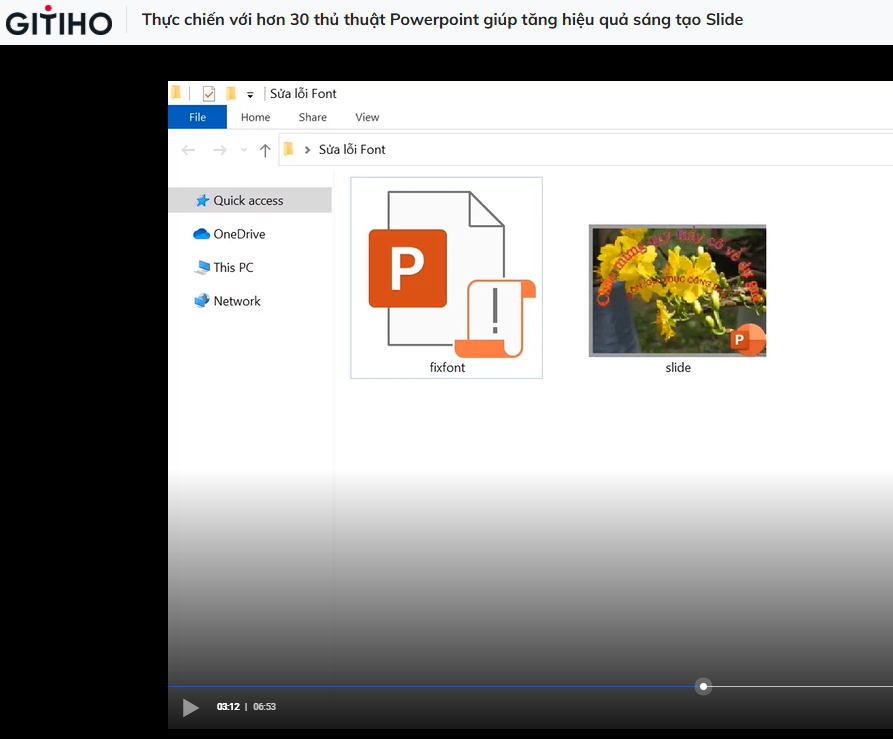Play the video with the play button
This screenshot has height=739, width=893.
coord(190,708)
